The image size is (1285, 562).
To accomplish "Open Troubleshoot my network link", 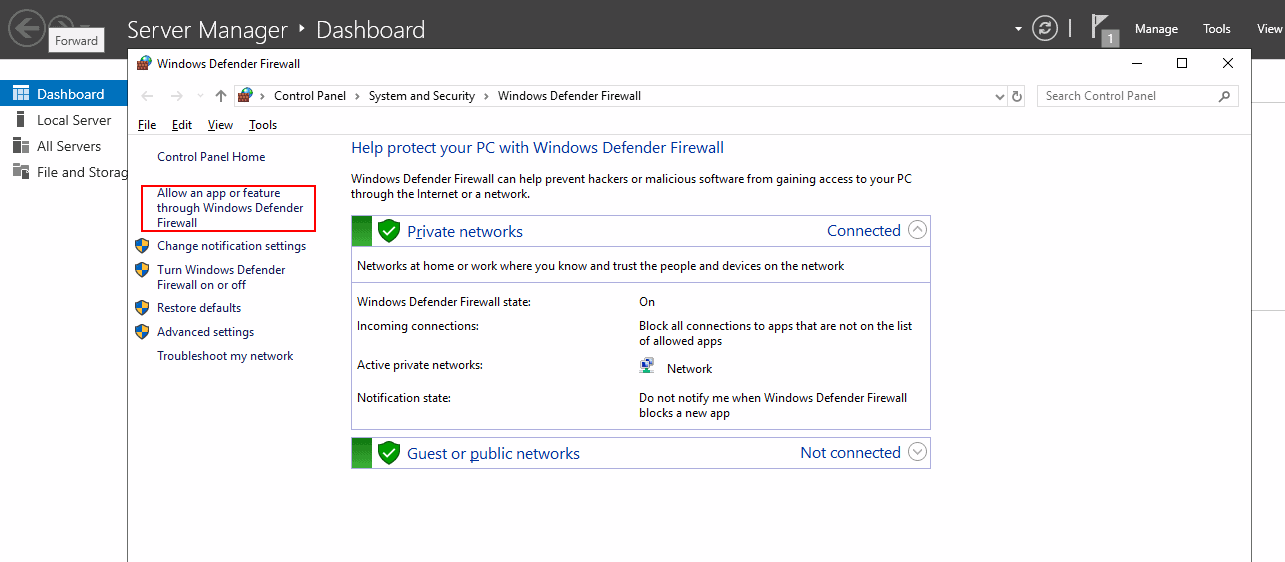I will coord(225,356).
